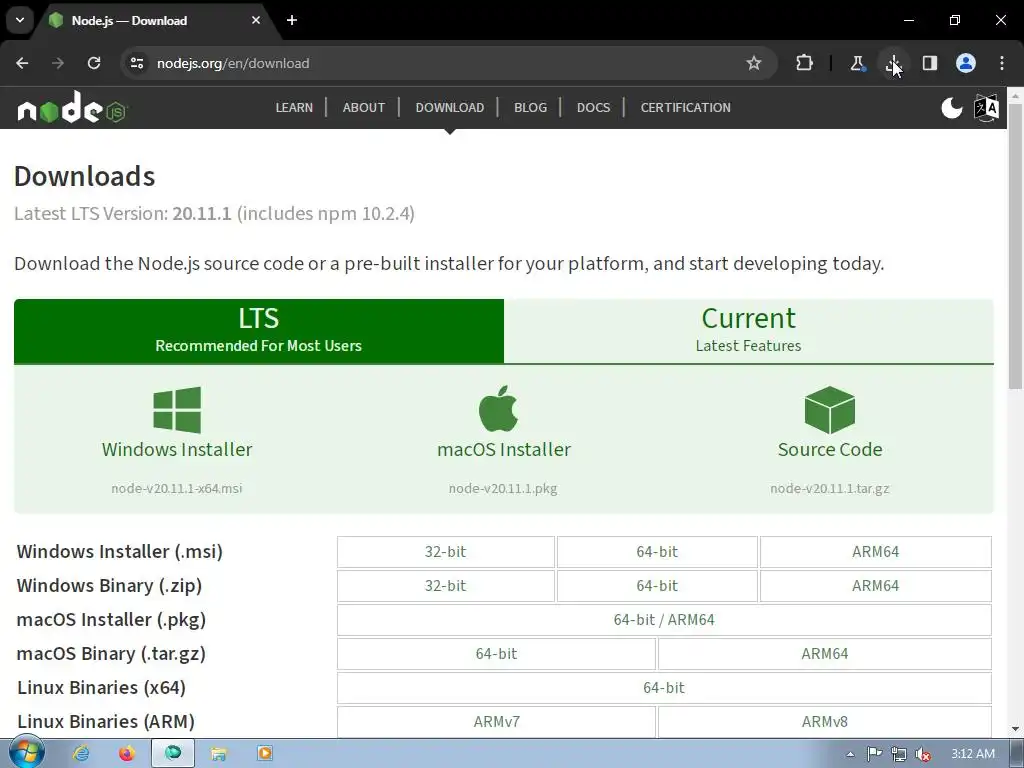
Task: Download Windows Binary (.zip) ARM64
Action: pos(875,586)
